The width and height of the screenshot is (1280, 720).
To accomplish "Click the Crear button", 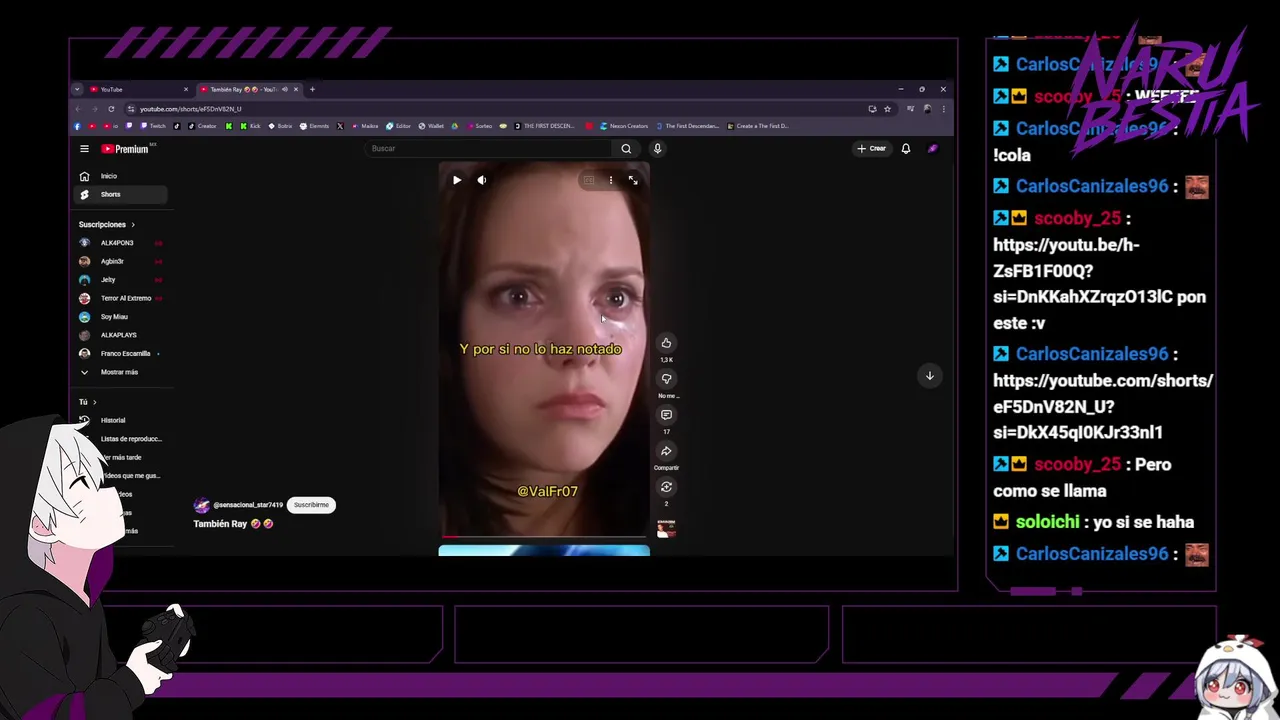I will tap(871, 149).
